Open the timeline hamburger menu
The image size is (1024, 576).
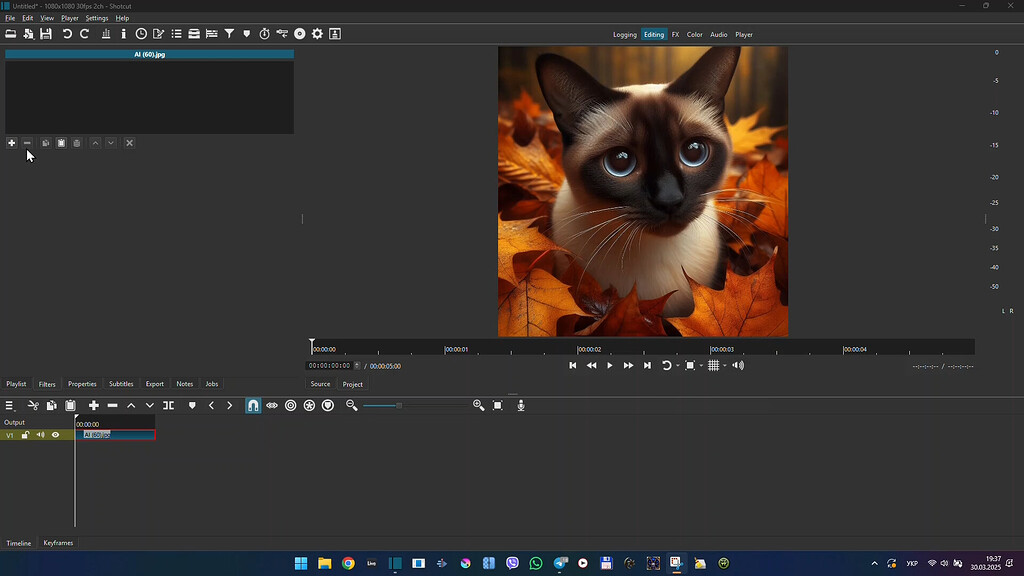tap(9, 406)
